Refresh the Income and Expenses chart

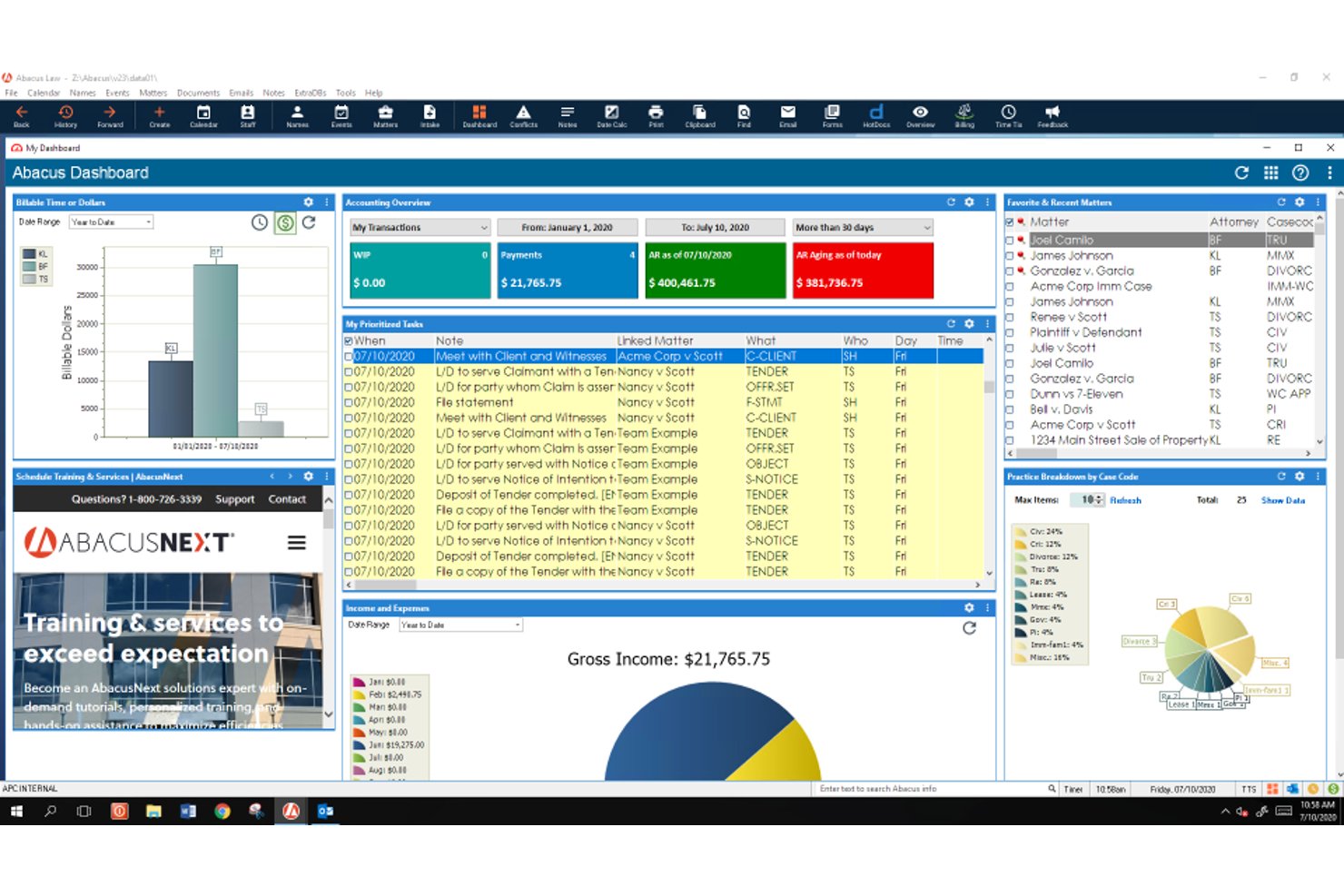(x=969, y=627)
